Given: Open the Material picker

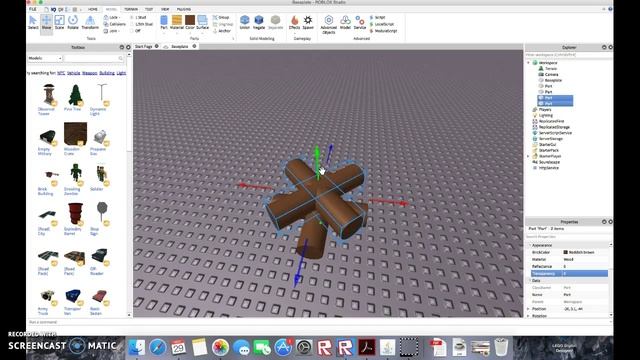Looking at the screenshot, I should point(177,22).
